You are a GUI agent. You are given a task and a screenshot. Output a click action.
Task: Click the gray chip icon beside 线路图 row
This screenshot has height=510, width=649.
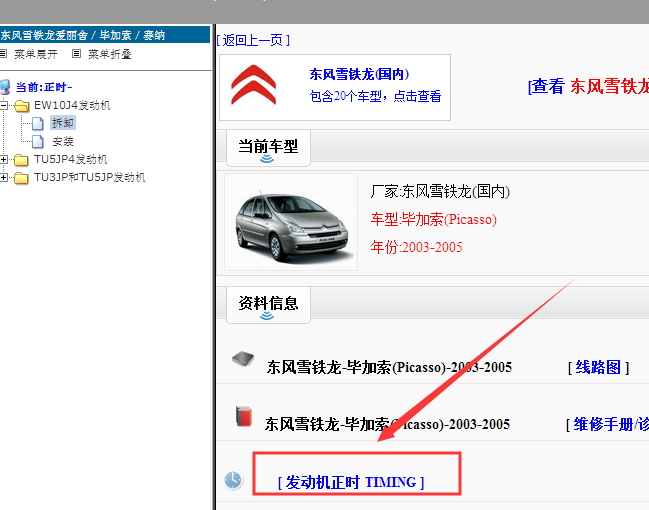tap(243, 359)
